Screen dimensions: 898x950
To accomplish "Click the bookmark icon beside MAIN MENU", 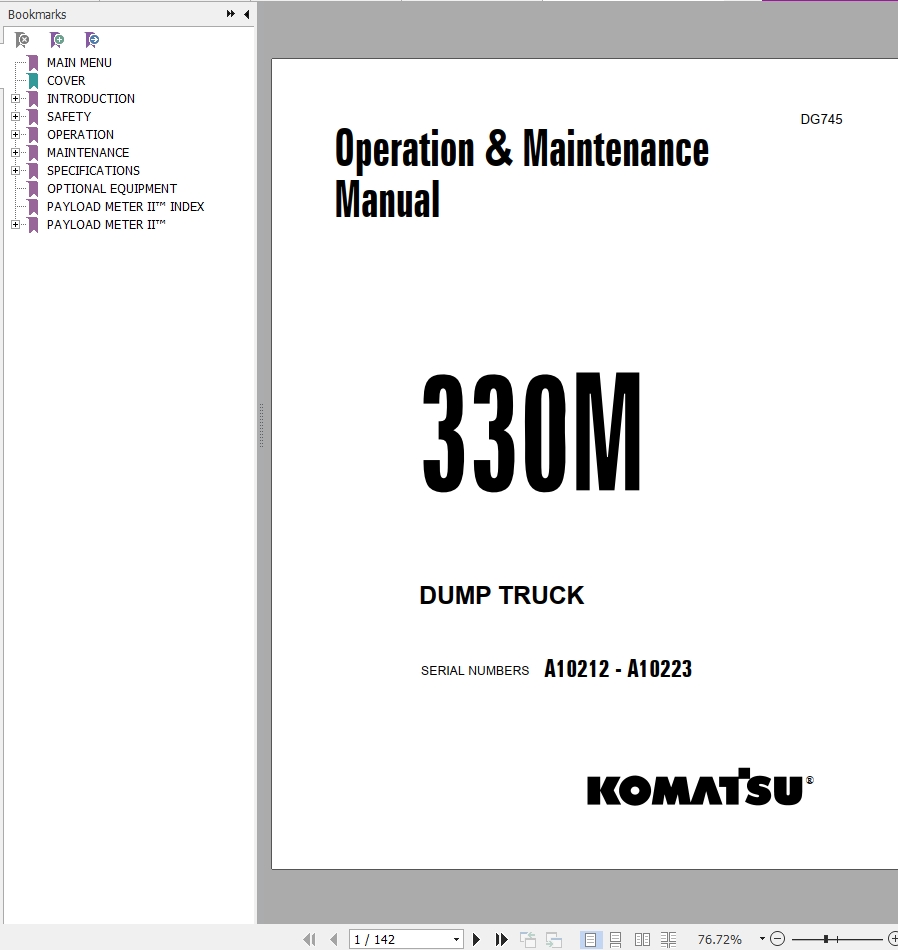I will point(33,62).
